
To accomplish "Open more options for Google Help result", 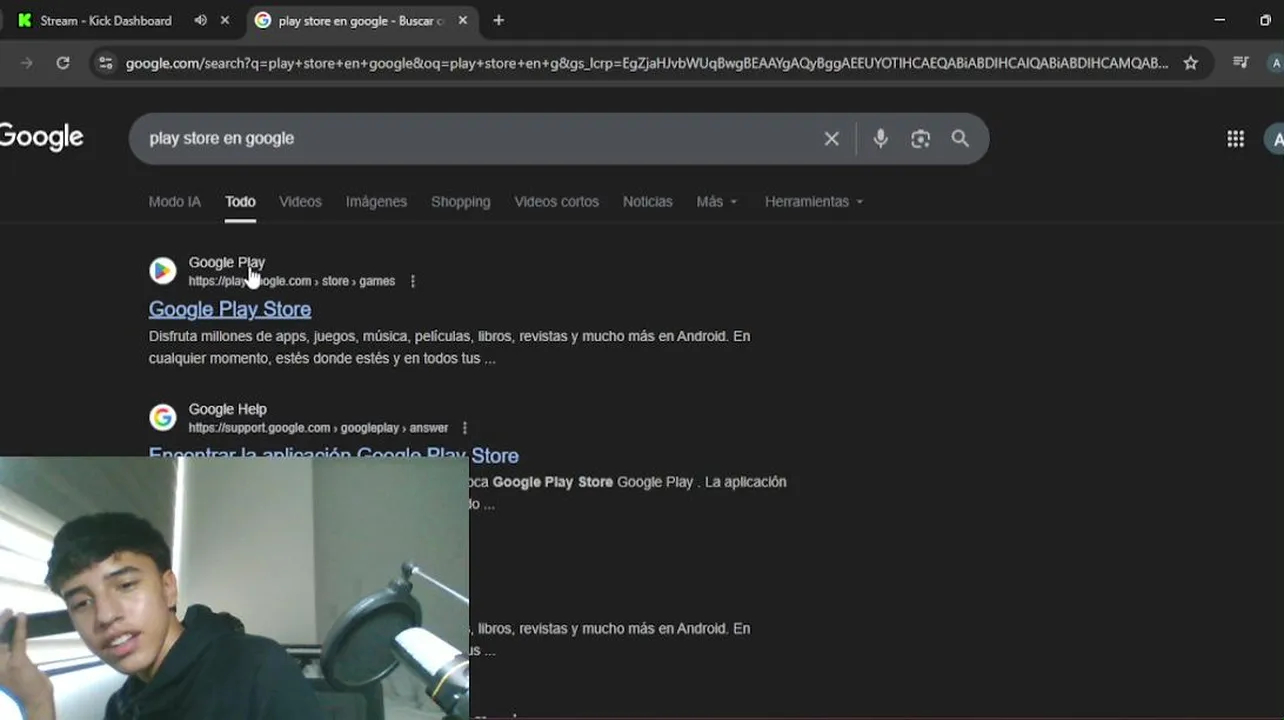I will click(x=464, y=428).
